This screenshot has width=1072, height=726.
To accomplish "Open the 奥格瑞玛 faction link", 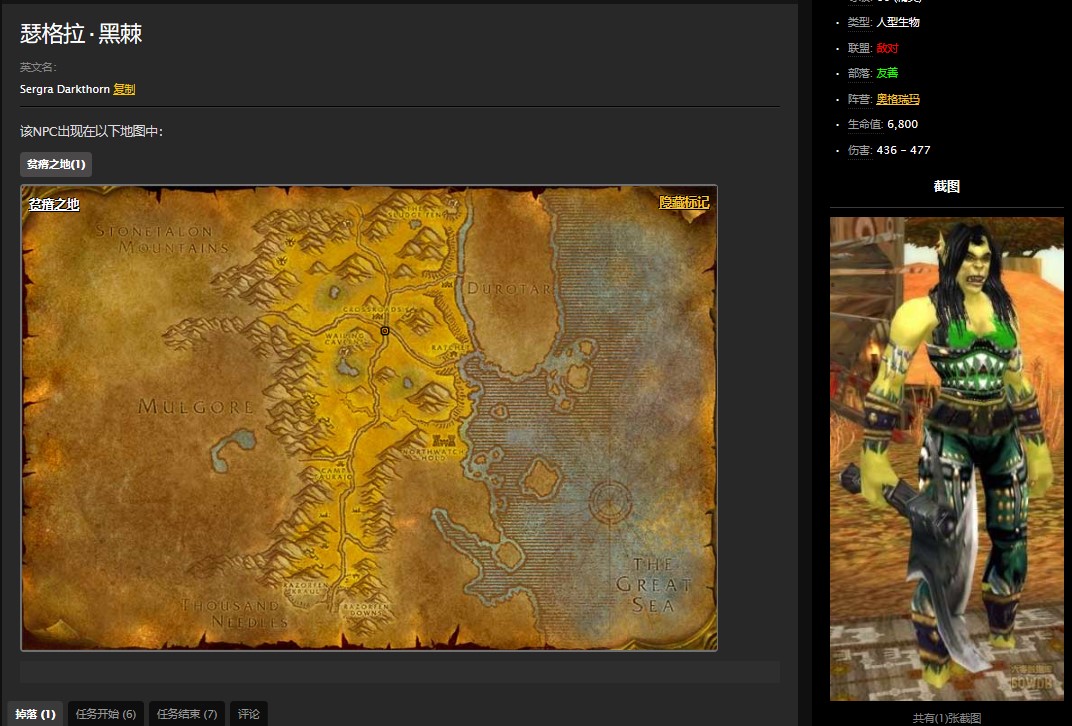I will (897, 99).
